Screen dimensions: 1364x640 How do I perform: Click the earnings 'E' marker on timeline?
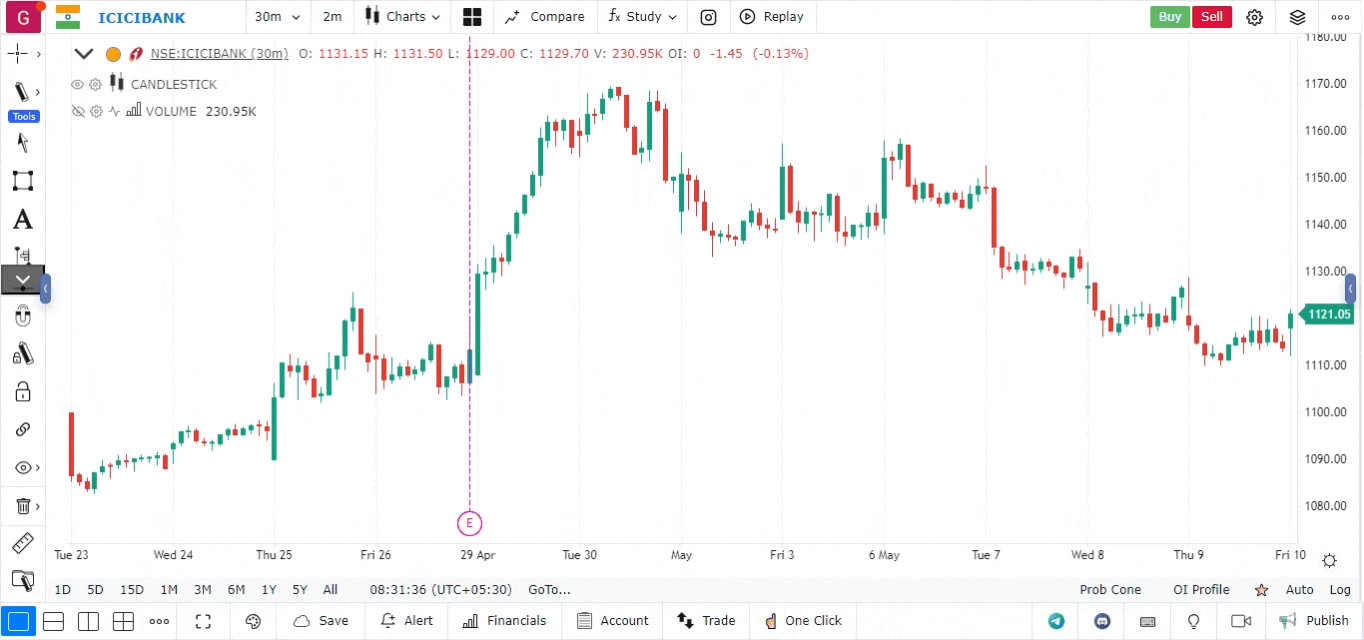click(x=469, y=522)
